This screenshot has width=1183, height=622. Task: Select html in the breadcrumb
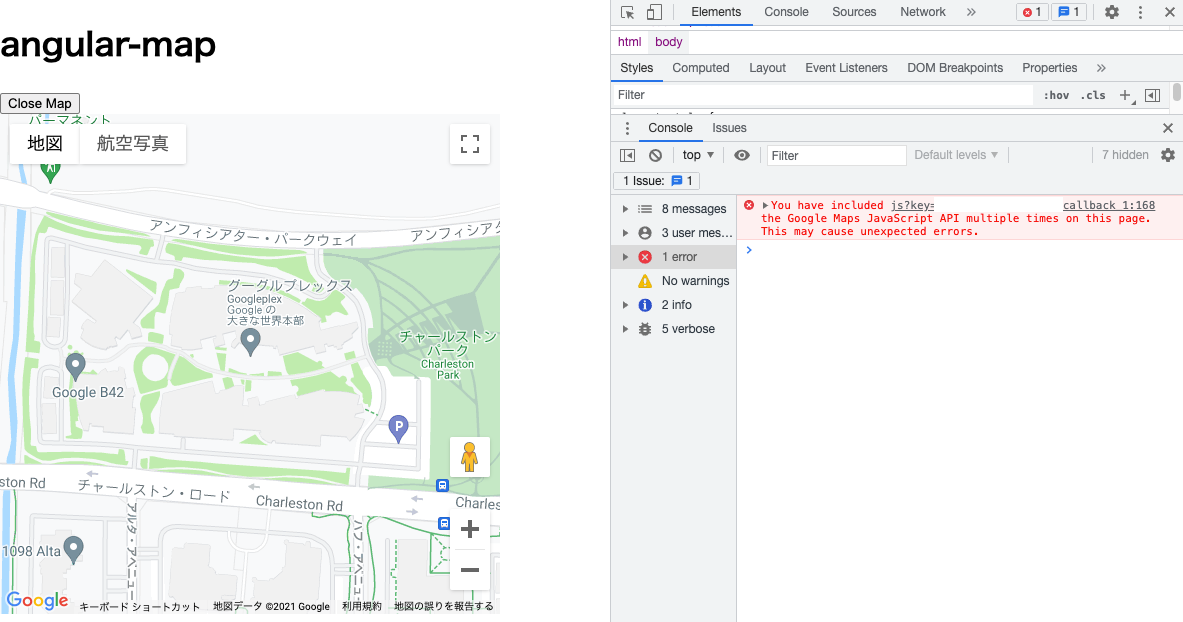pyautogui.click(x=629, y=42)
